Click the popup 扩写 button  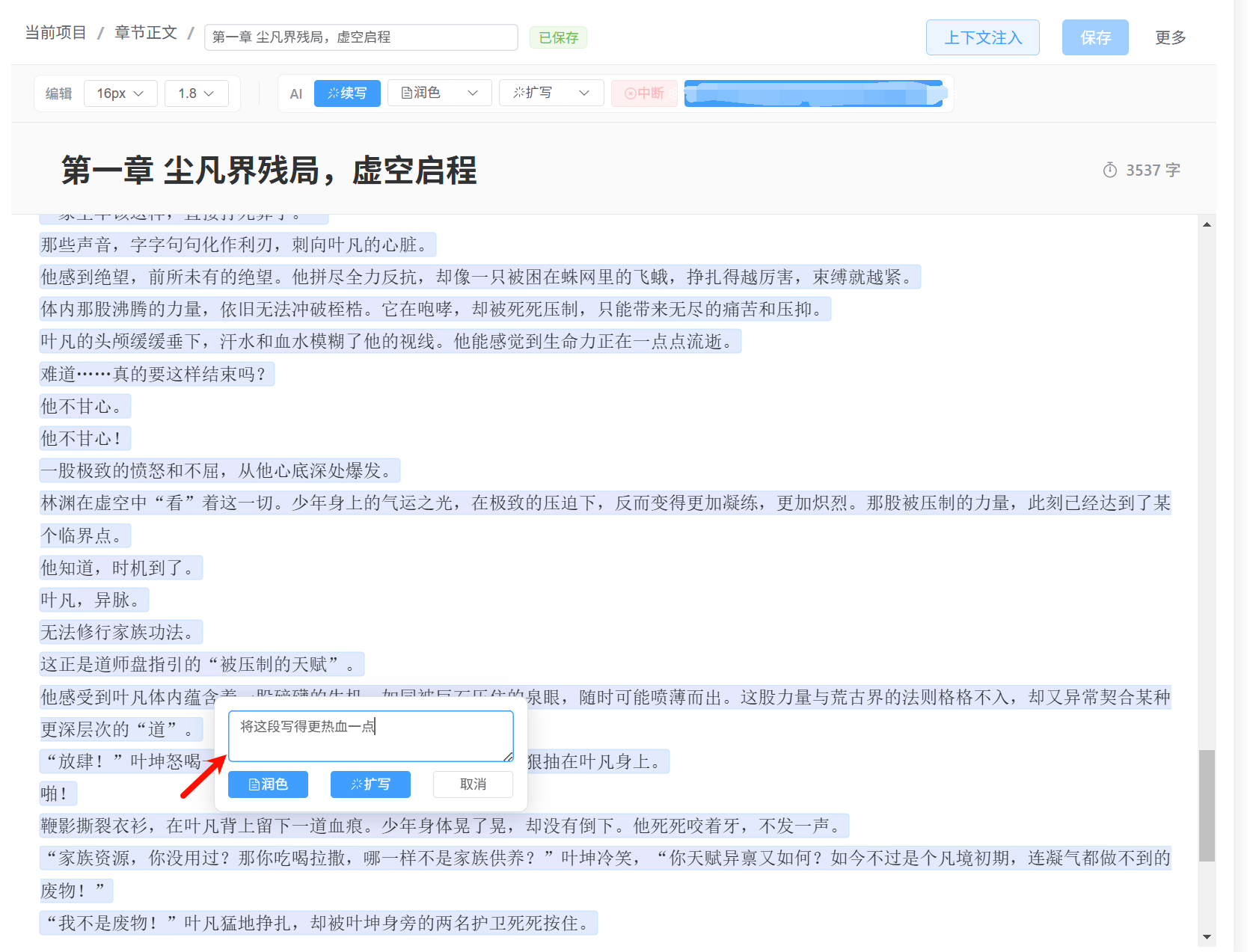370,784
